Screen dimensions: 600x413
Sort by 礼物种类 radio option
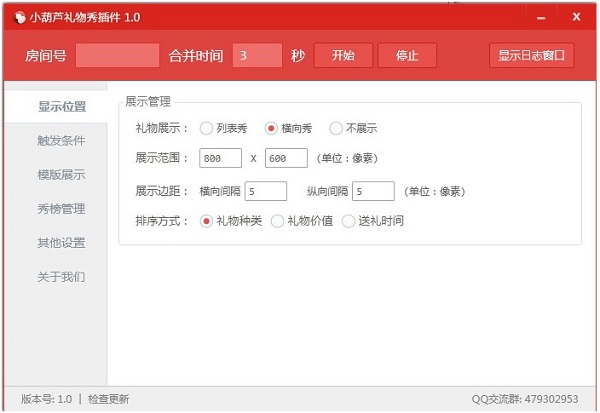click(231, 221)
